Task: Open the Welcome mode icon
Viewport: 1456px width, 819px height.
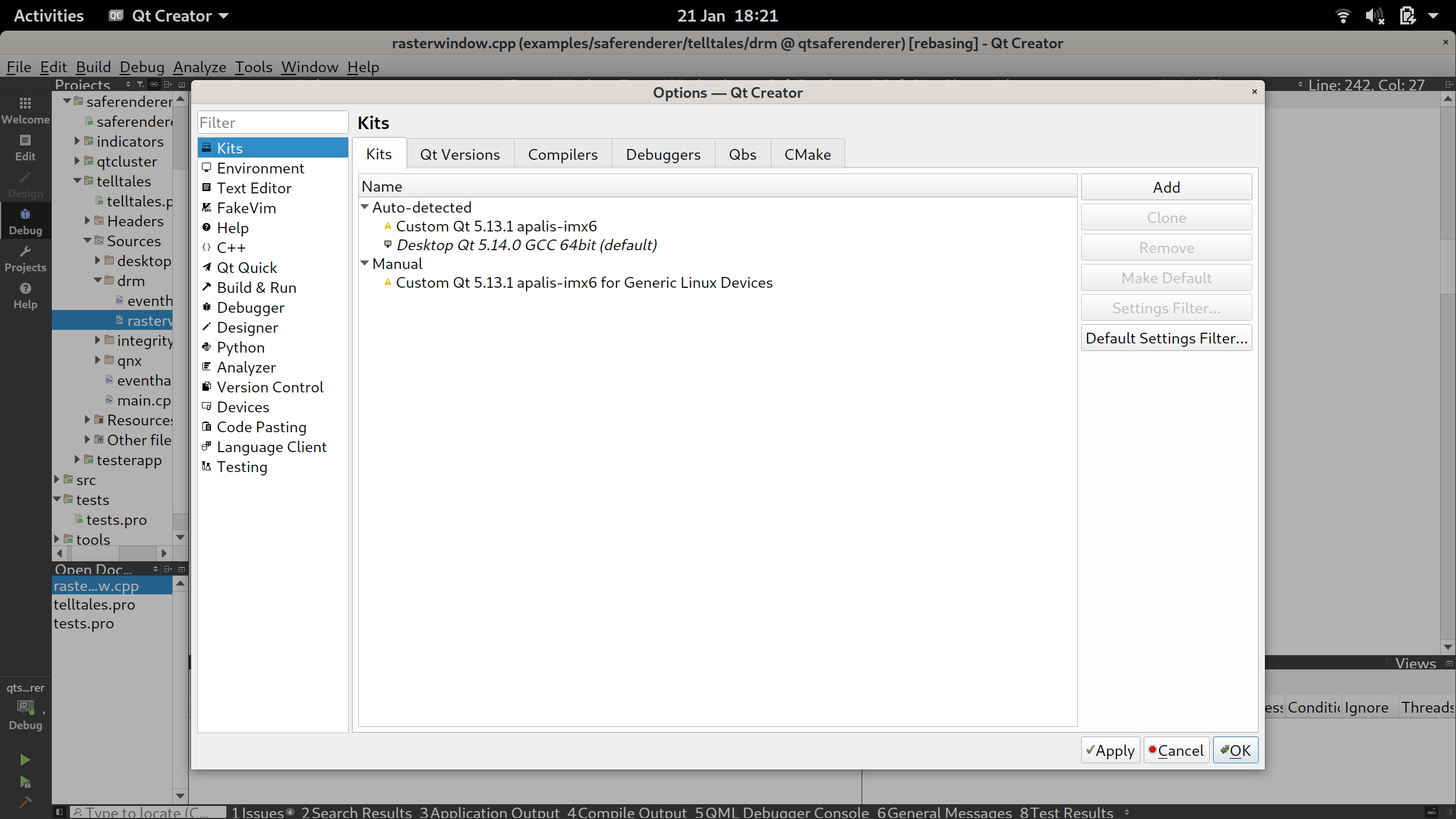Action: tap(25, 110)
